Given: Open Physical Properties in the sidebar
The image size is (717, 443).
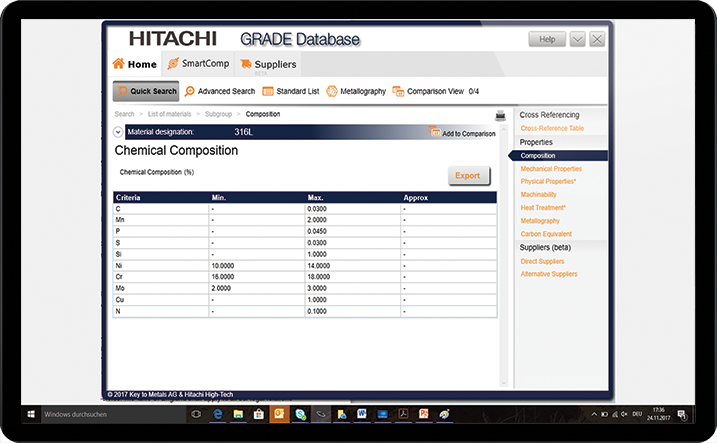Looking at the screenshot, I should click(548, 181).
